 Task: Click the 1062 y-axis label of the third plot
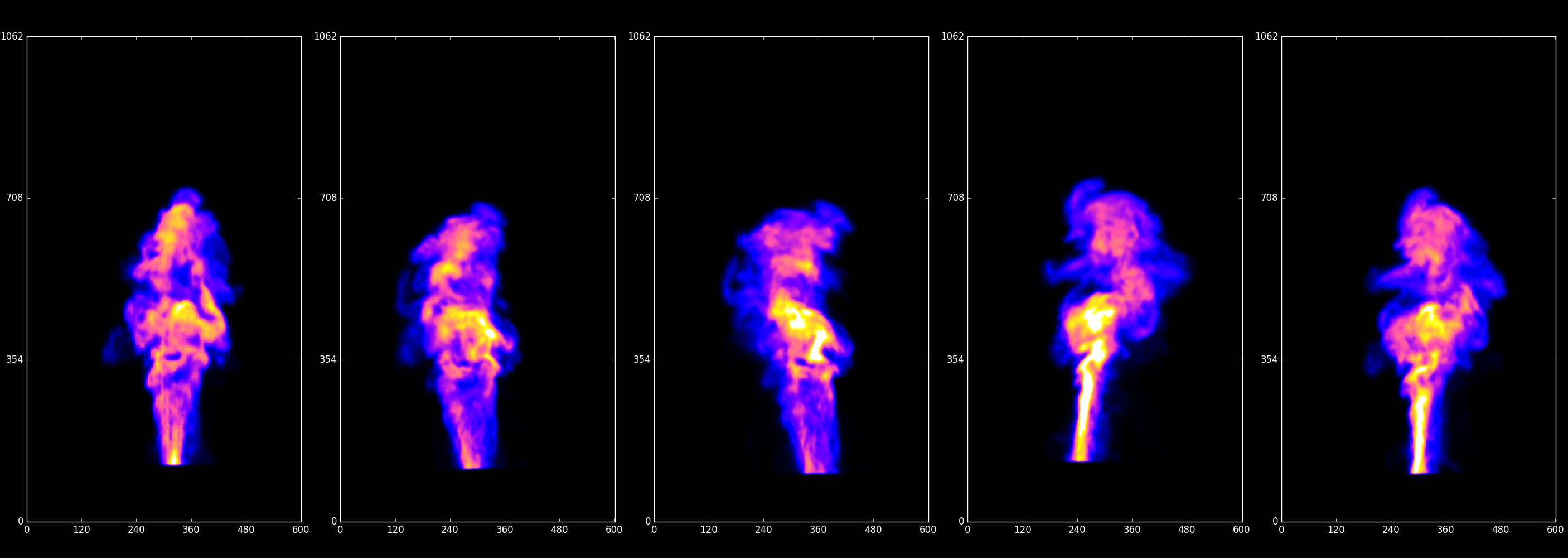tap(639, 36)
